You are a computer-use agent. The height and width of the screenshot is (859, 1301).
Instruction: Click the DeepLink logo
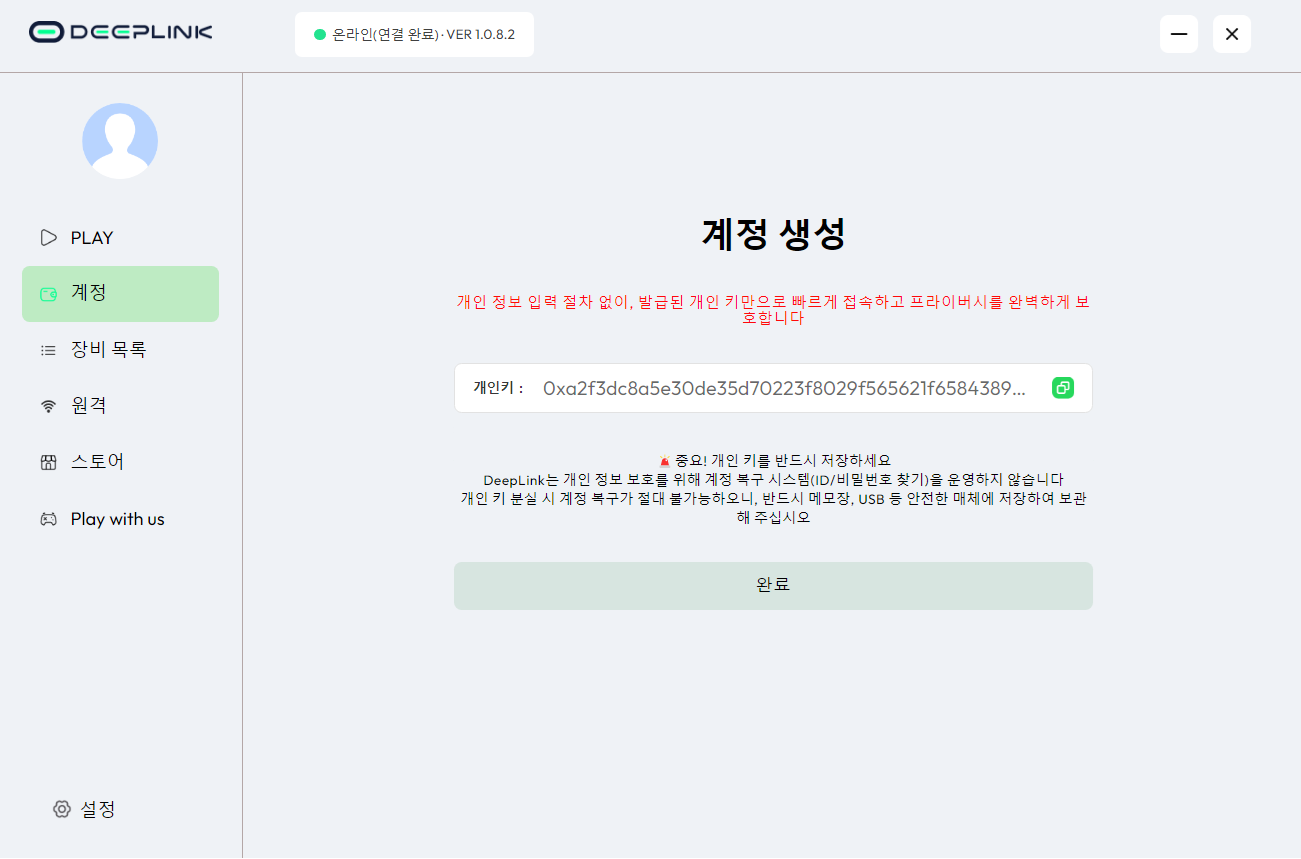121,32
